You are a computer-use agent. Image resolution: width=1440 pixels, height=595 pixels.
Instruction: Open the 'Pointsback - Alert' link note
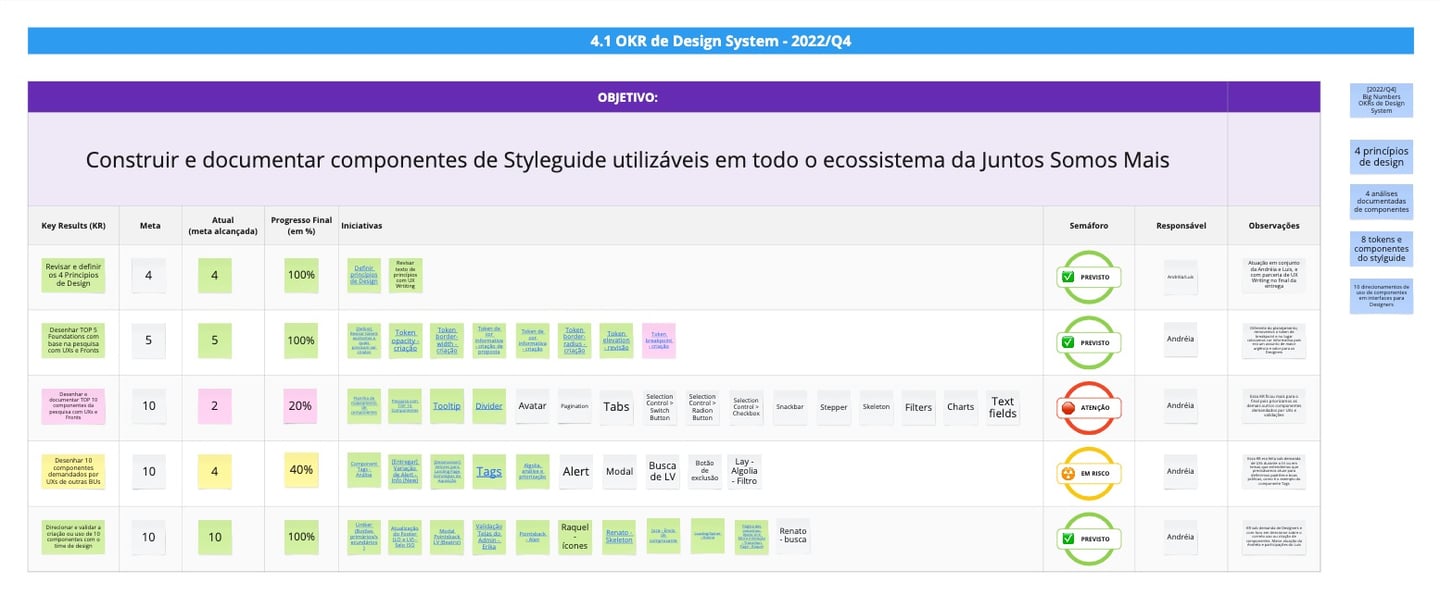pos(532,537)
